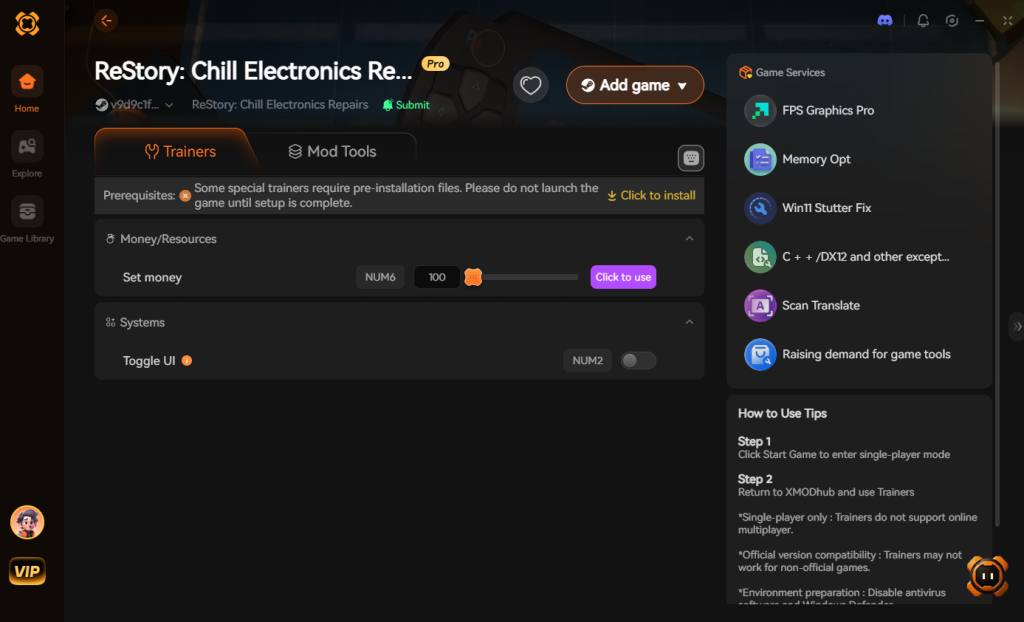This screenshot has height=622, width=1024.
Task: Open the v9d9c1f version dropdown
Action: pos(135,105)
